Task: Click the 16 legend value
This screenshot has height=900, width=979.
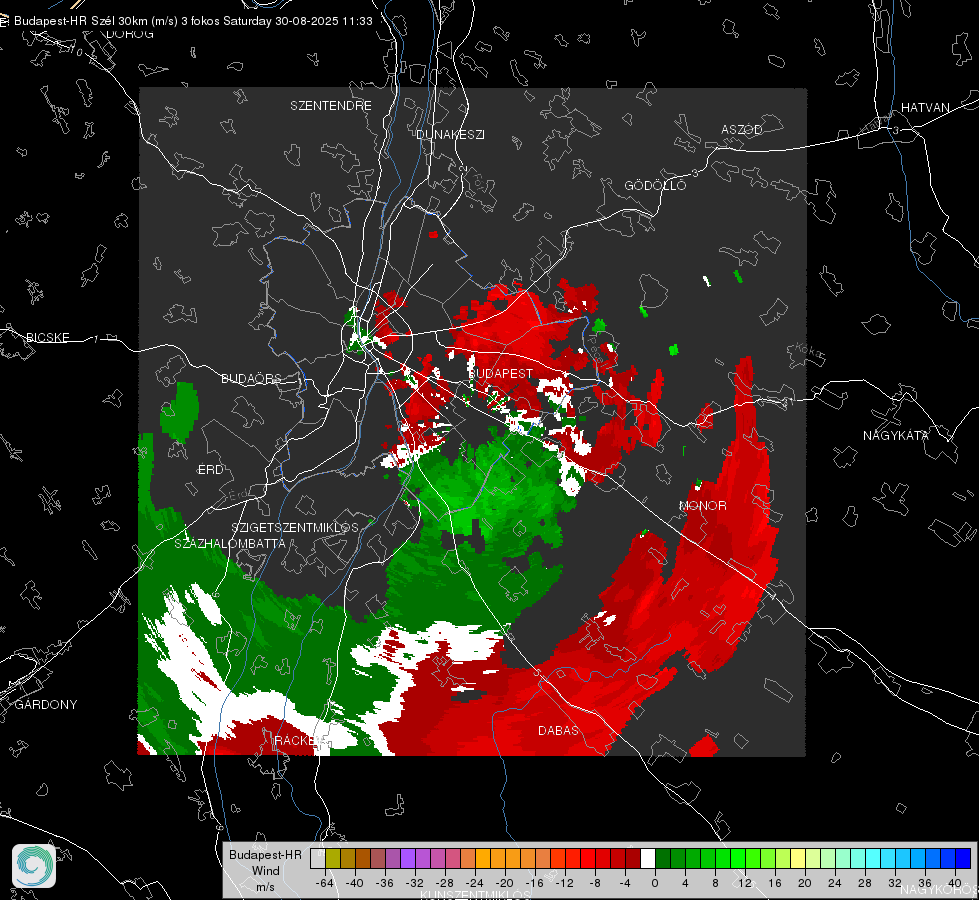Action: (775, 883)
